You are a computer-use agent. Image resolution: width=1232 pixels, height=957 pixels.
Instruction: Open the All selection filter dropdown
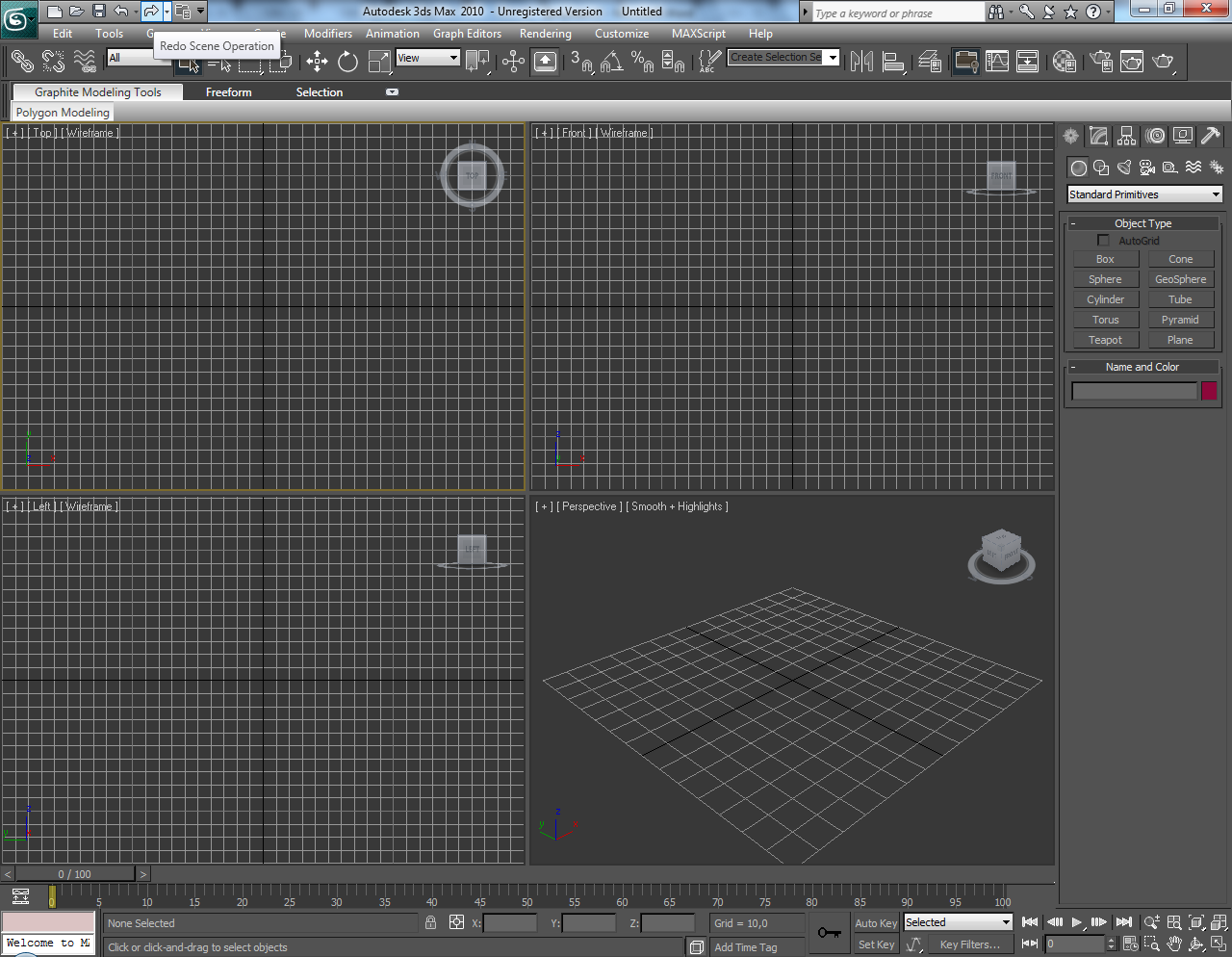click(x=138, y=58)
